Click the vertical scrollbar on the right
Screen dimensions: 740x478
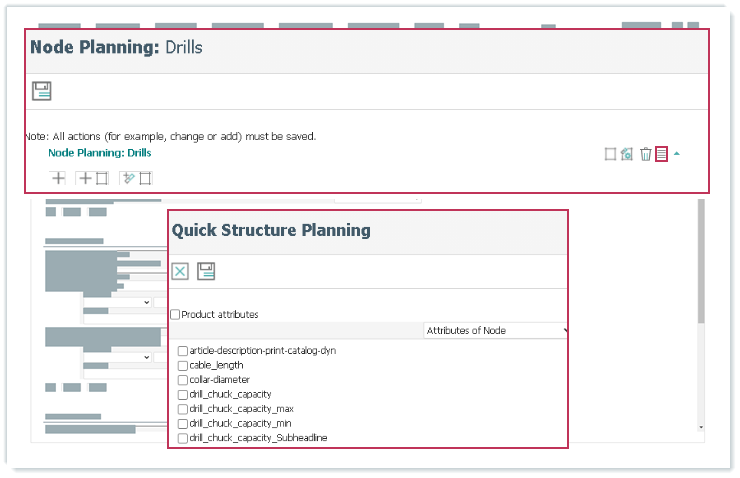[x=700, y=260]
